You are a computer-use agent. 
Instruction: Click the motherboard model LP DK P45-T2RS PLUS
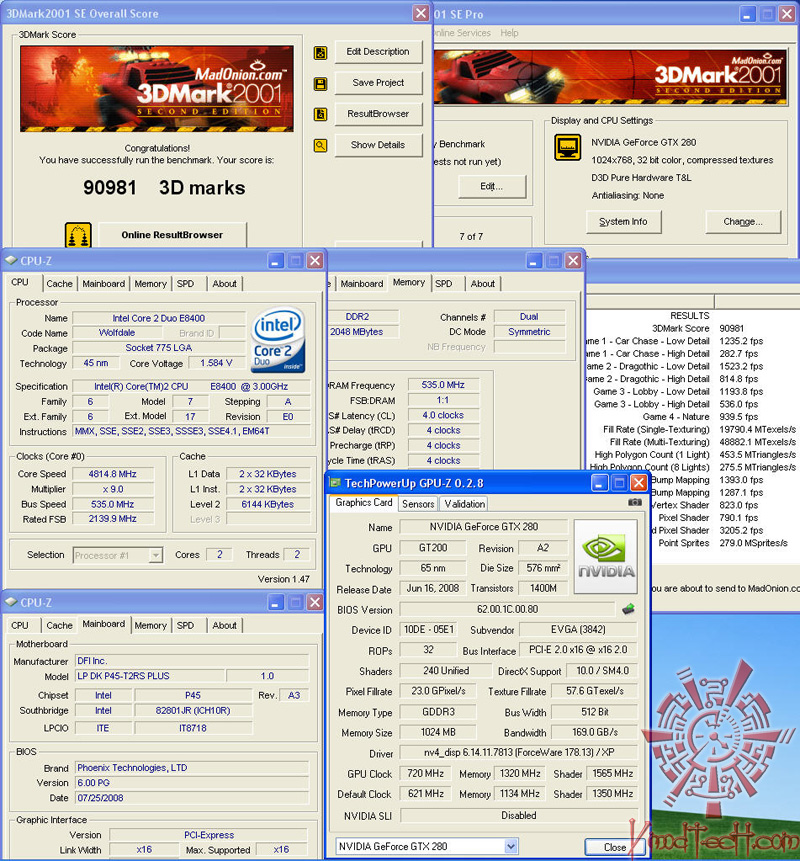click(149, 676)
